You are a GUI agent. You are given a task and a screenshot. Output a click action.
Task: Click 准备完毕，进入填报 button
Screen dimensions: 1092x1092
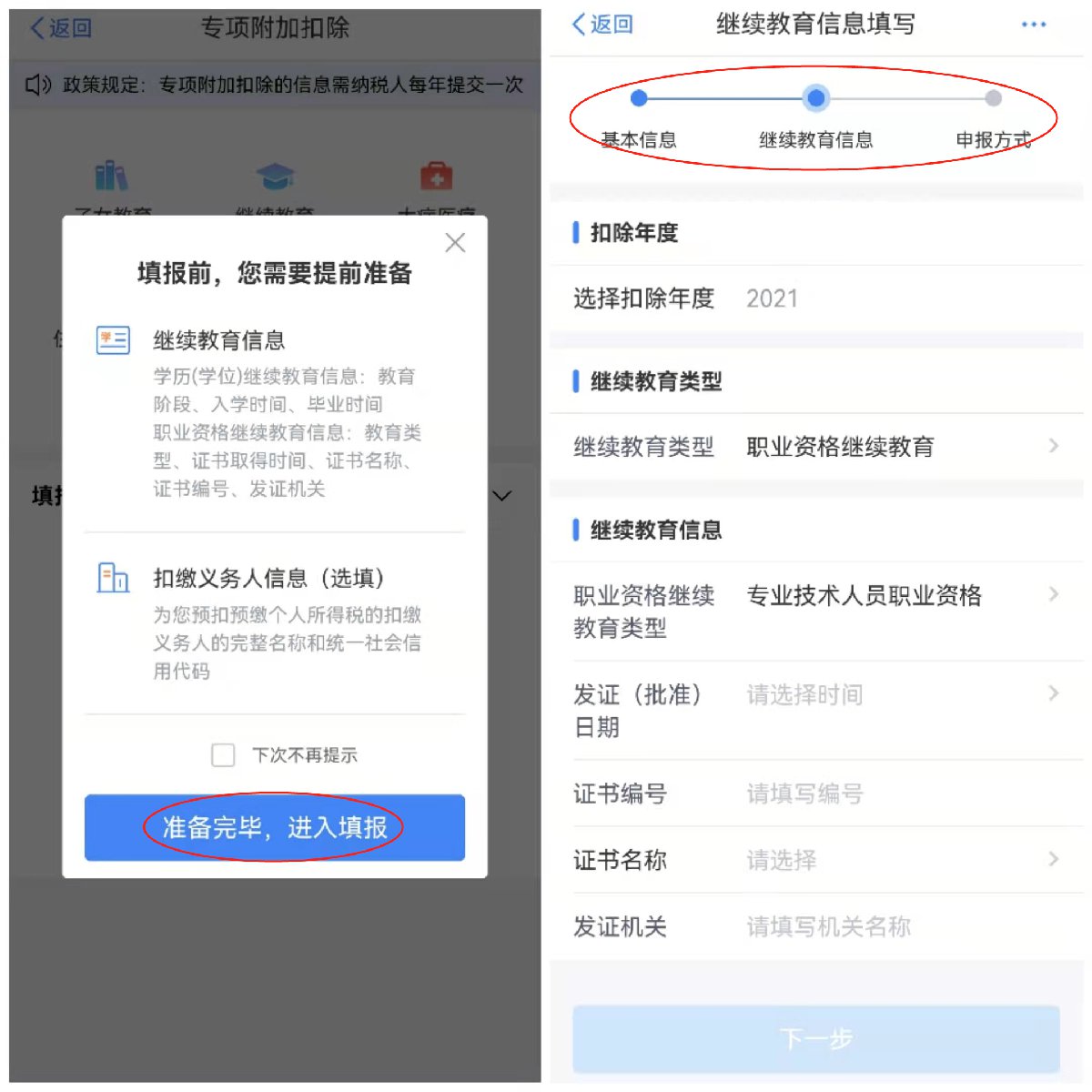coord(275,827)
